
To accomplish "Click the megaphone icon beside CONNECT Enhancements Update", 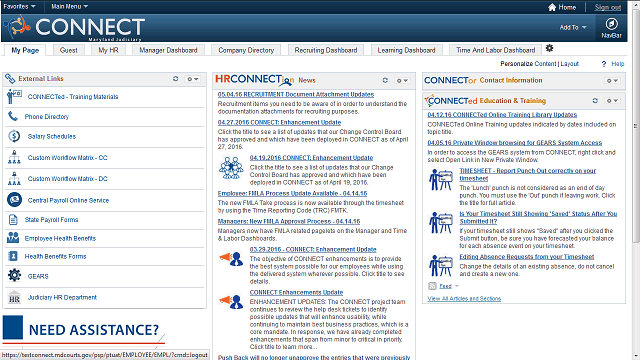I will [231, 302].
